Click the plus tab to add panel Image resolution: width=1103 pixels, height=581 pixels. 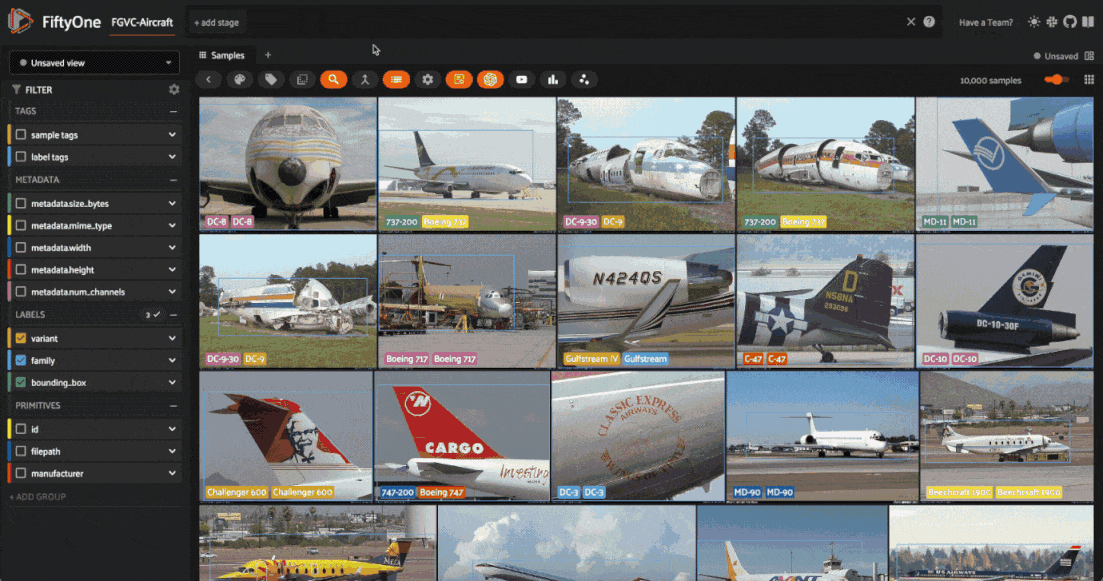click(267, 56)
